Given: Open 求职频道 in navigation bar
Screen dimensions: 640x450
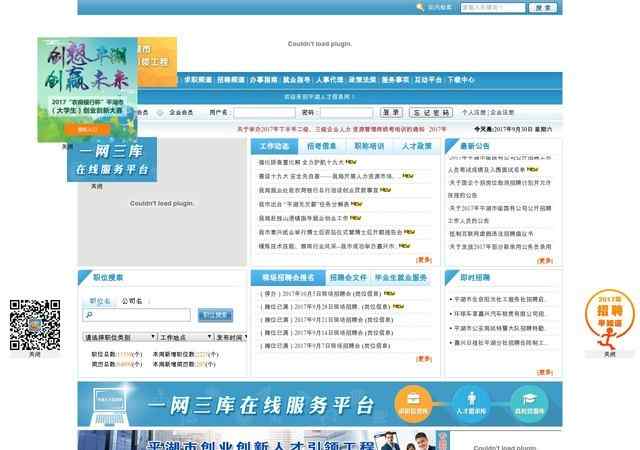Looking at the screenshot, I should [x=195, y=79].
